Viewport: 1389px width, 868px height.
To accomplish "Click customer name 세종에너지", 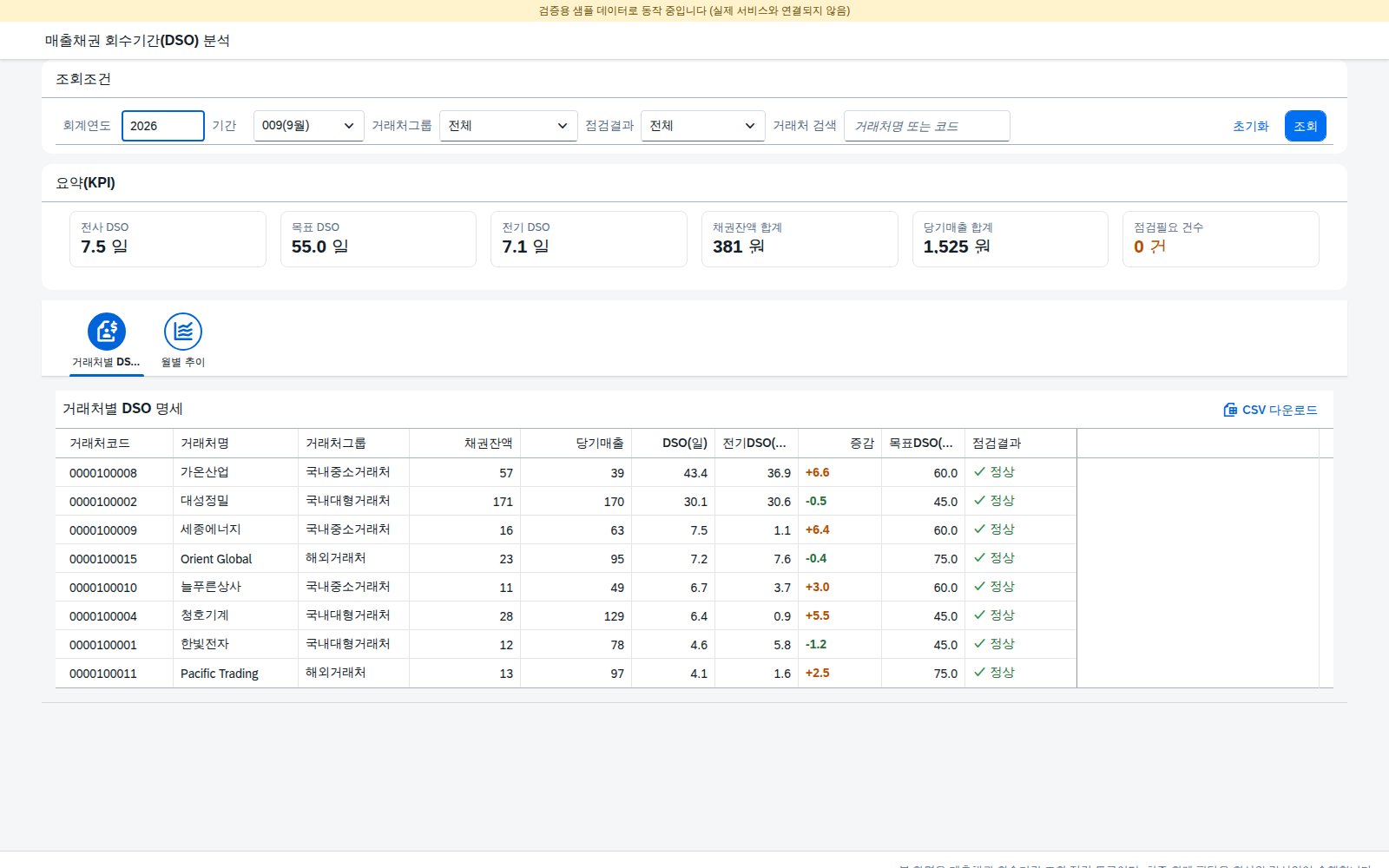I will coord(211,529).
